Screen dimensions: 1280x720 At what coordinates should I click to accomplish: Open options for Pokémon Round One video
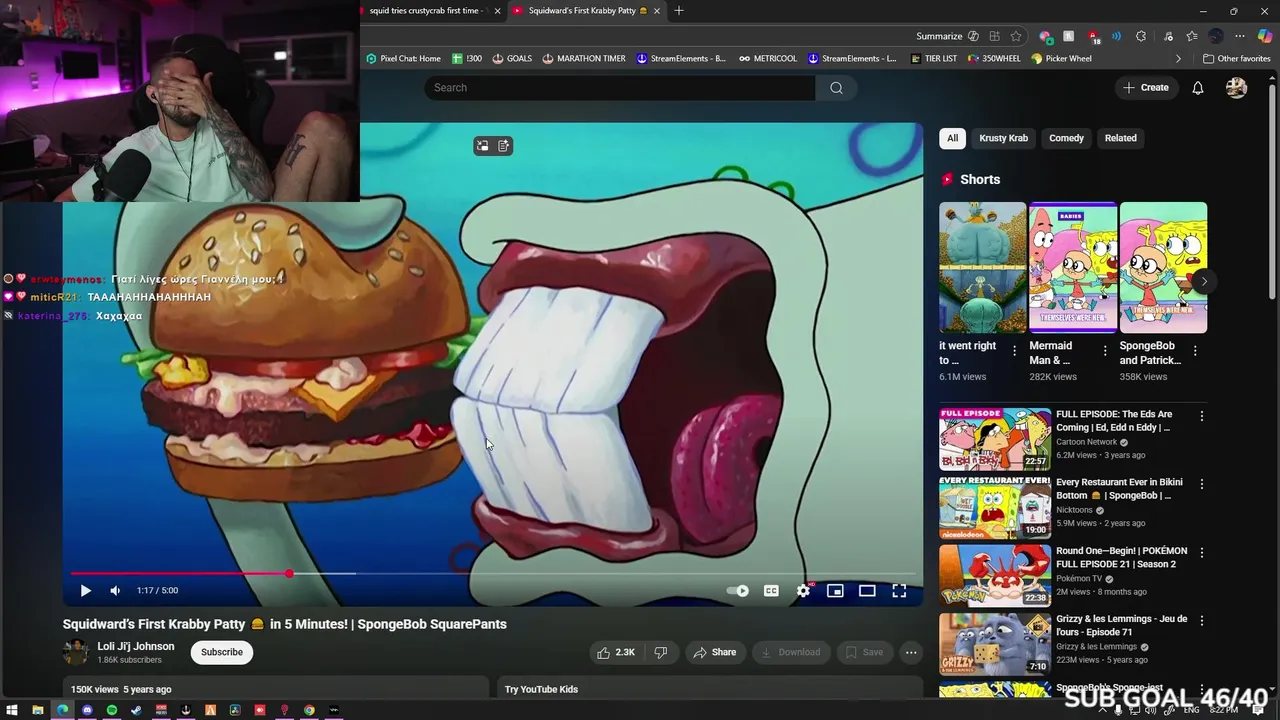point(1202,553)
